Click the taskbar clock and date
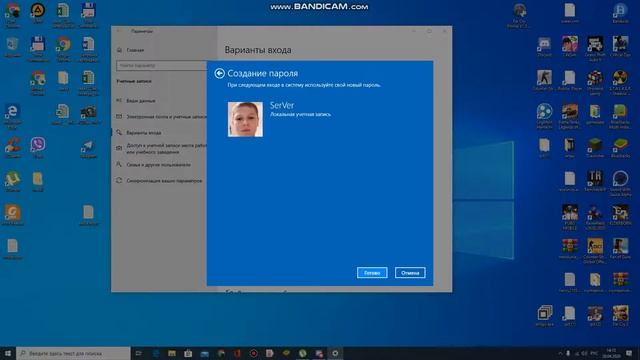This screenshot has height=360, width=640. 611,353
